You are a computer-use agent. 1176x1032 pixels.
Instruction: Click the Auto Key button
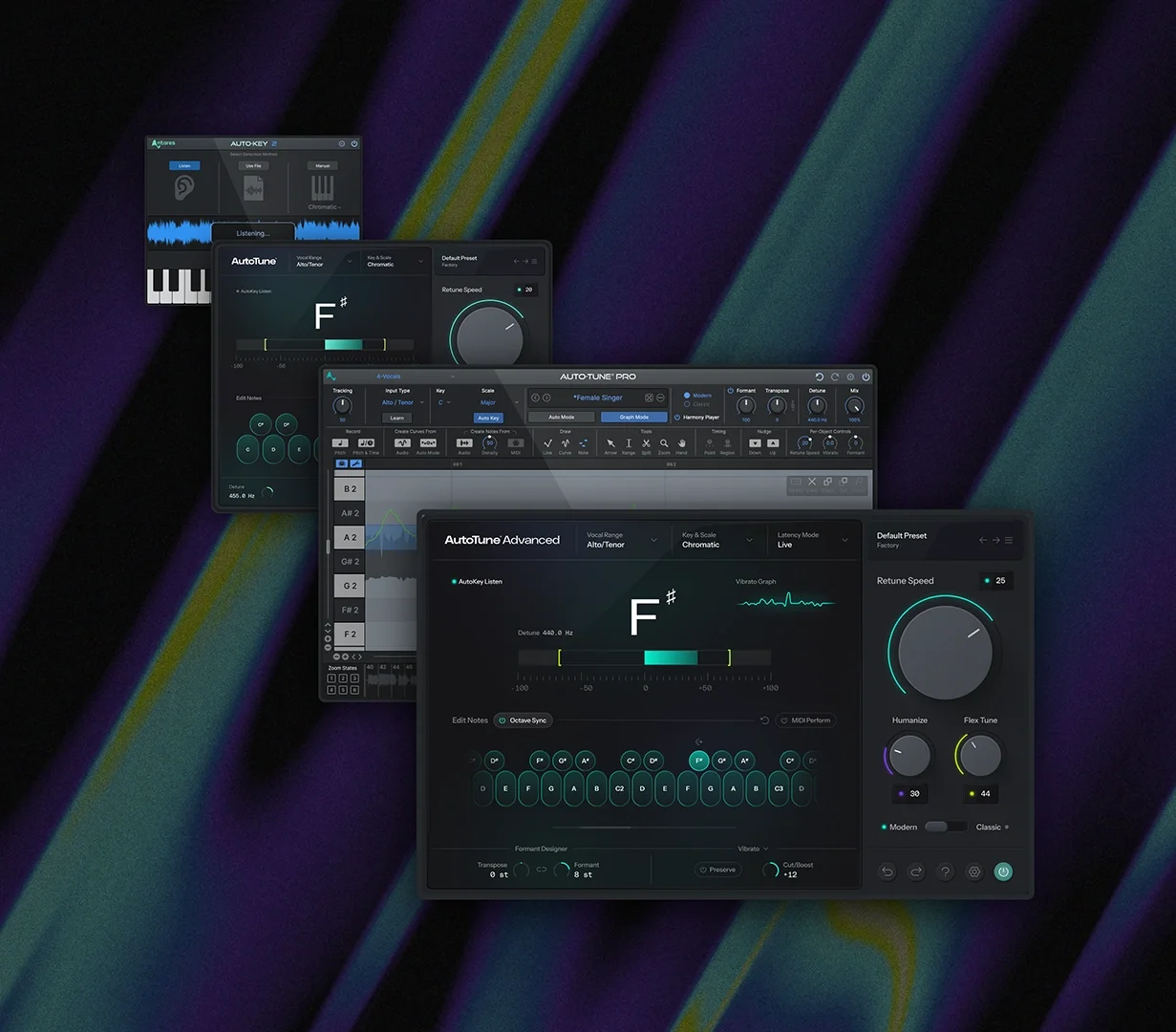point(488,418)
